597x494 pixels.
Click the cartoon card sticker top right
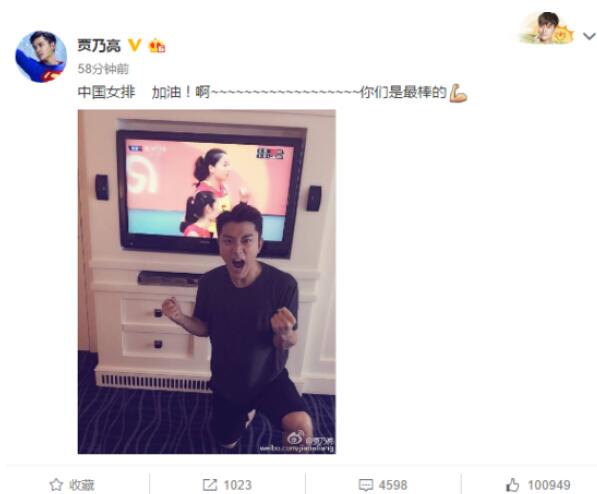[547, 28]
